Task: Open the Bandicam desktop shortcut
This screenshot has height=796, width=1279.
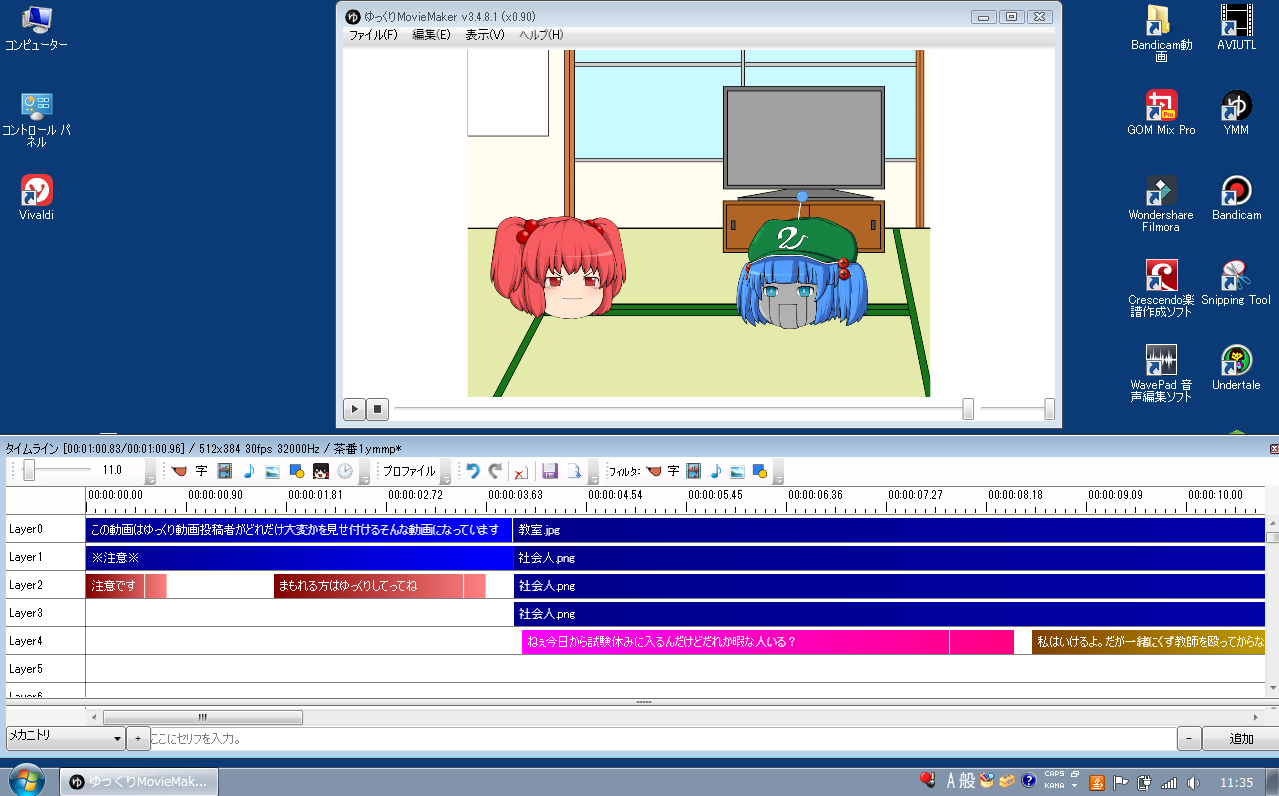Action: pyautogui.click(x=1236, y=197)
